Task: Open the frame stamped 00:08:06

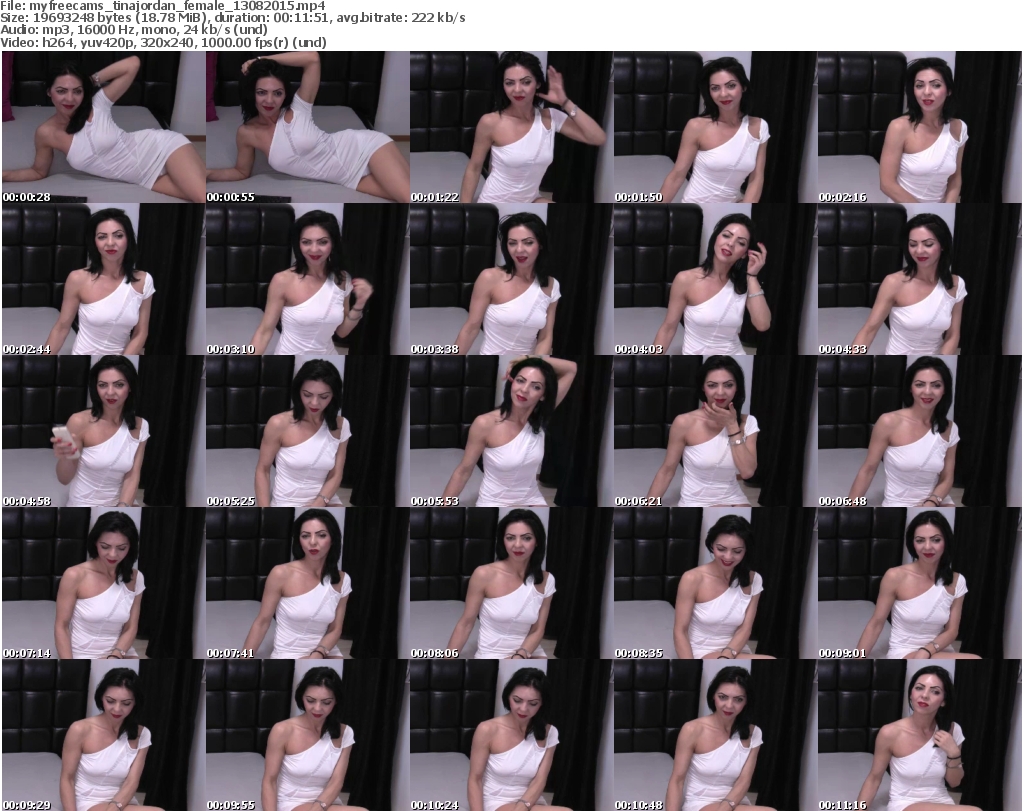Action: (x=511, y=583)
